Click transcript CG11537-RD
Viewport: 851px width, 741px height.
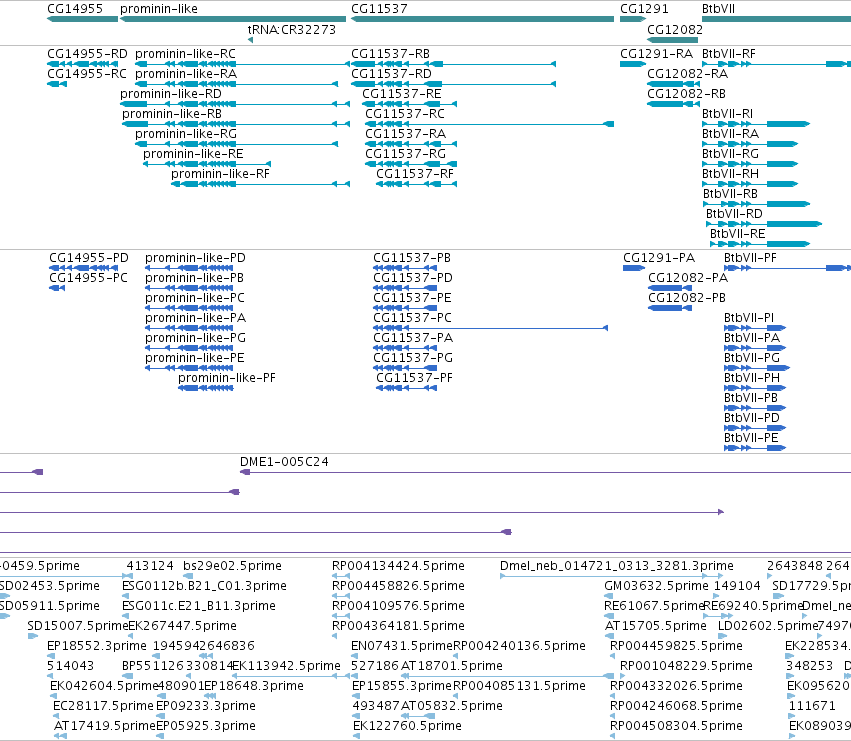click(x=391, y=74)
